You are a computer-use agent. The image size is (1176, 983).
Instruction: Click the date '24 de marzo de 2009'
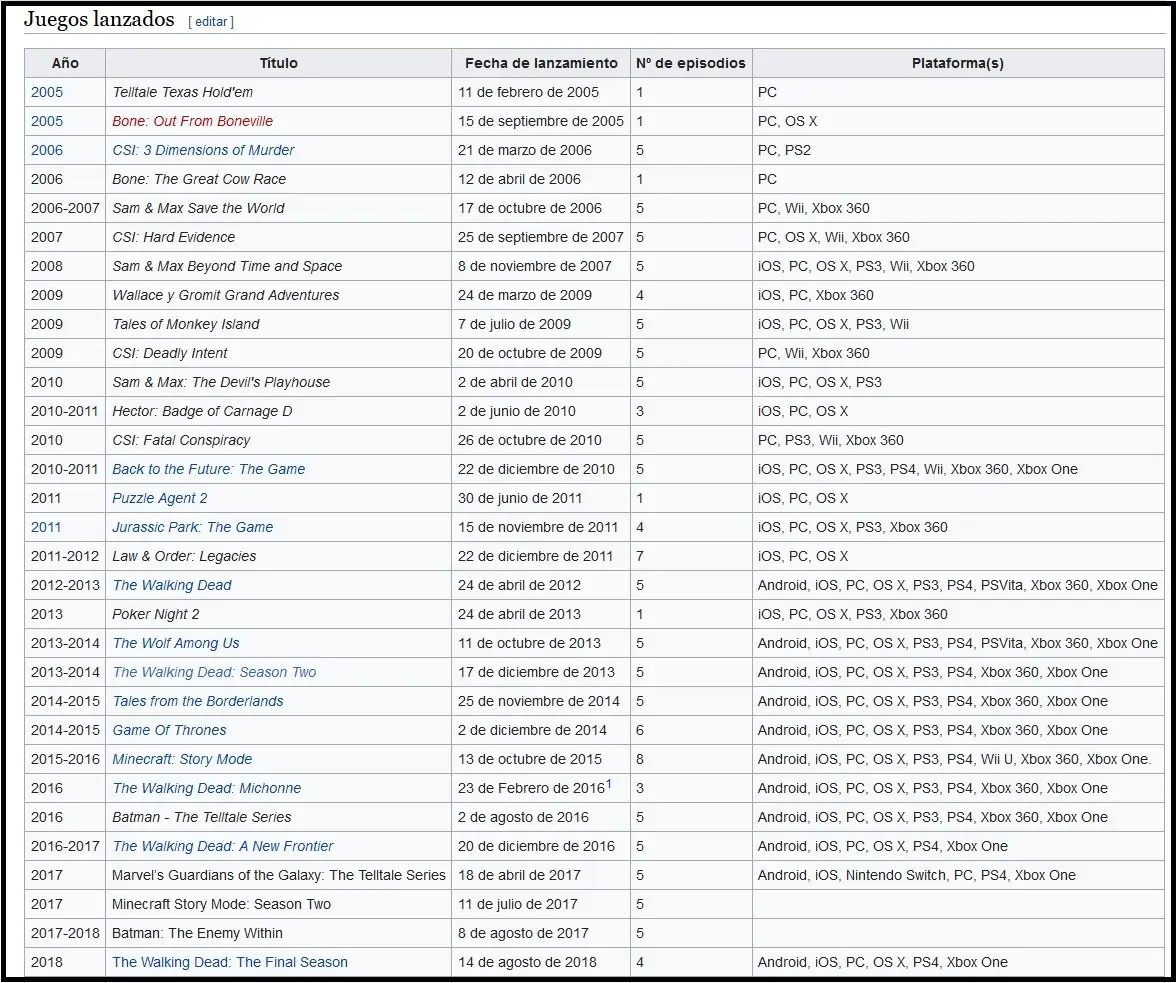[x=525, y=295]
